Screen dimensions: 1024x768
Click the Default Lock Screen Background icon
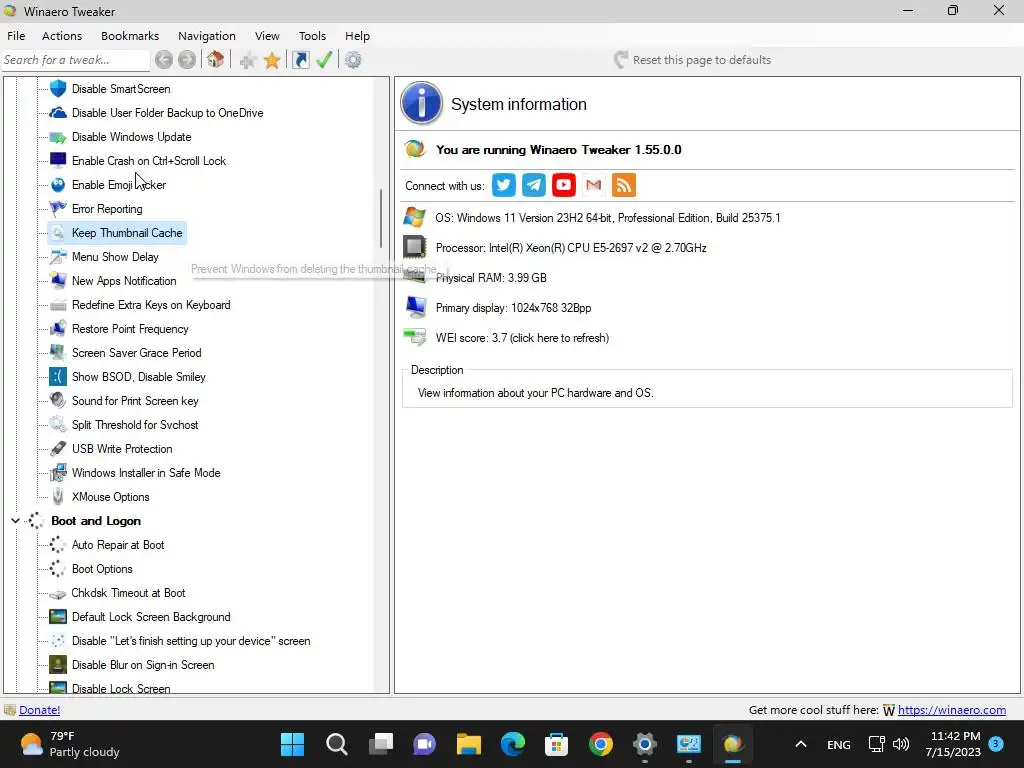pyautogui.click(x=58, y=616)
